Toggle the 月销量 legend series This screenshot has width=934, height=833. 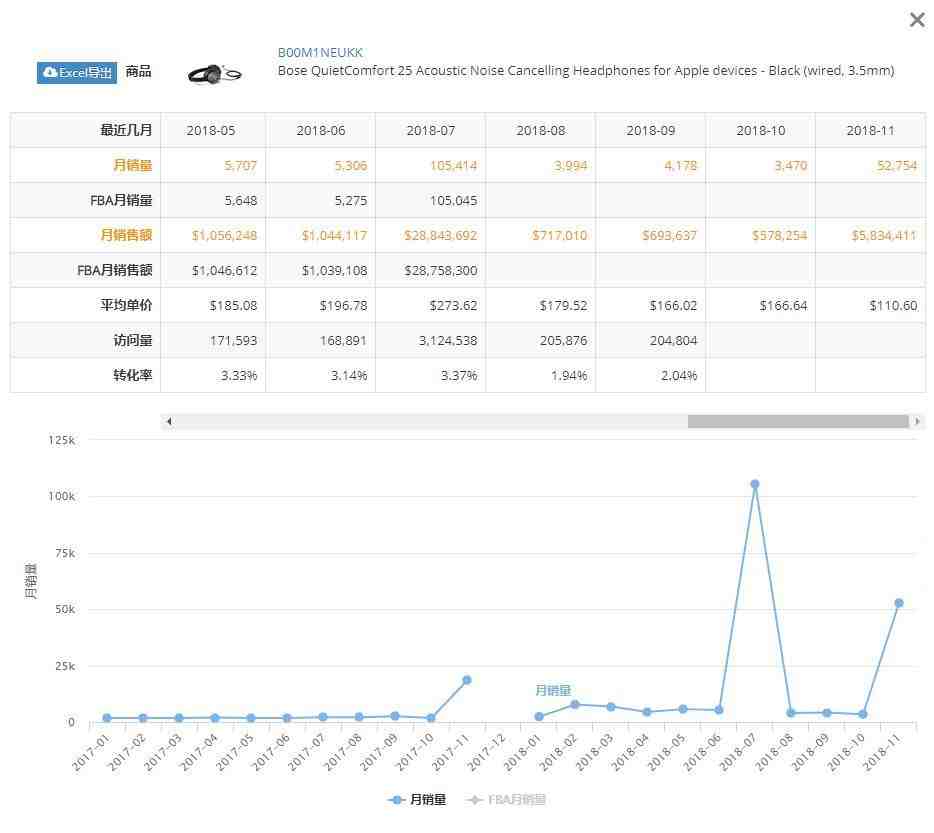click(417, 800)
